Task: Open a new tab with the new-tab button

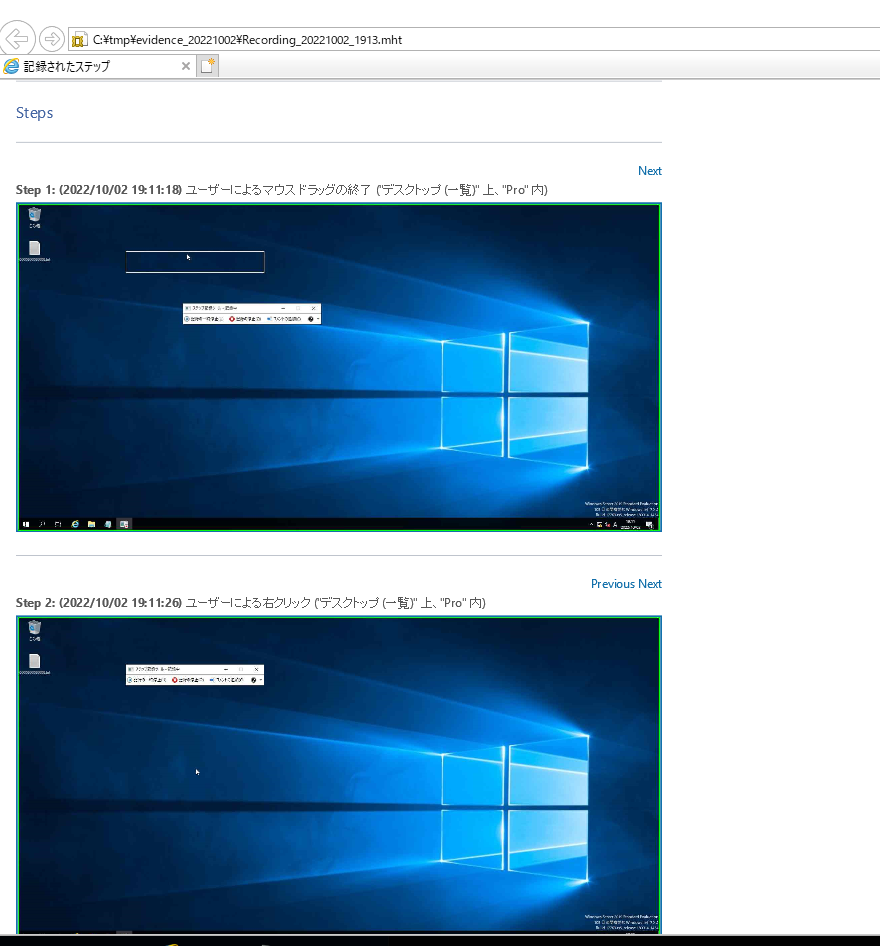Action: (208, 66)
